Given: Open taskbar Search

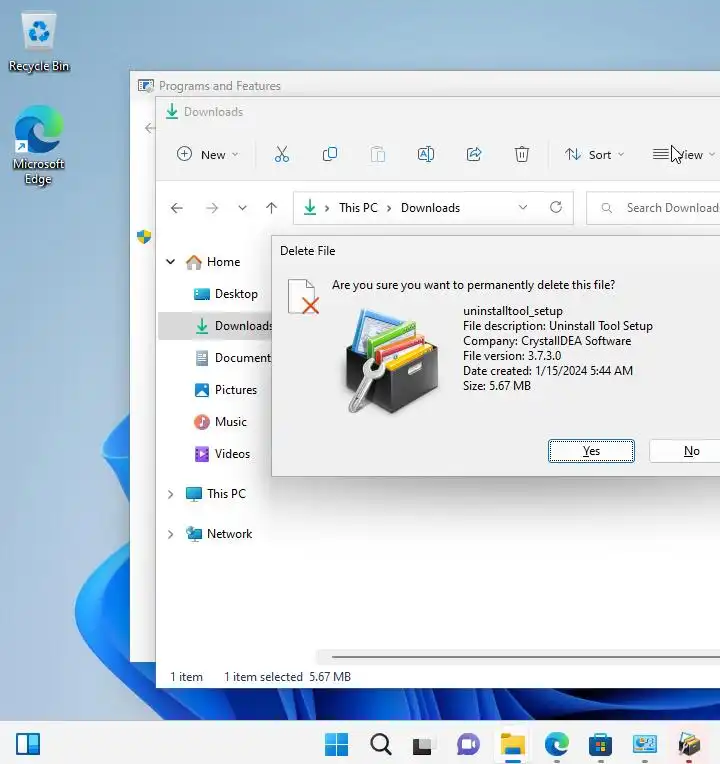Looking at the screenshot, I should (x=380, y=745).
